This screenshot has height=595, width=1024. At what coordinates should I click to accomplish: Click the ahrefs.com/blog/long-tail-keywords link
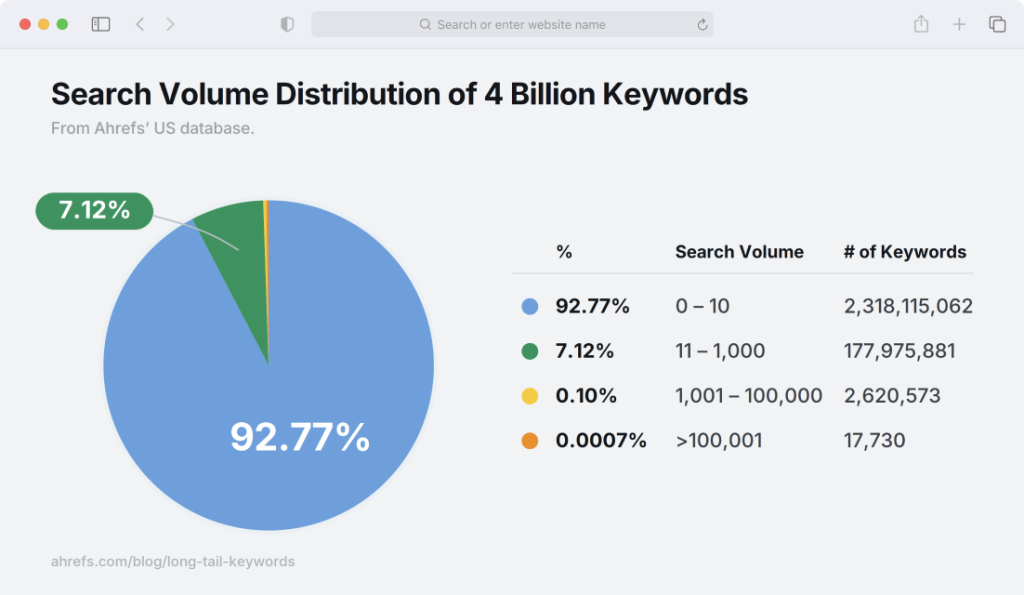click(173, 562)
